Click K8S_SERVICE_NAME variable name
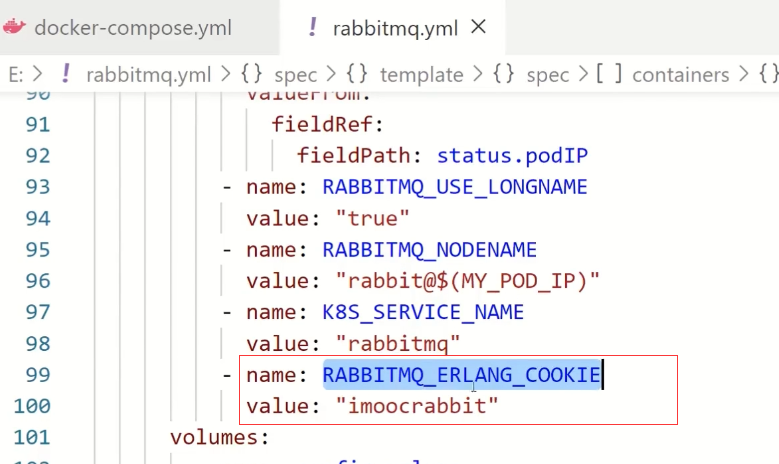Image resolution: width=779 pixels, height=464 pixels. [x=423, y=312]
